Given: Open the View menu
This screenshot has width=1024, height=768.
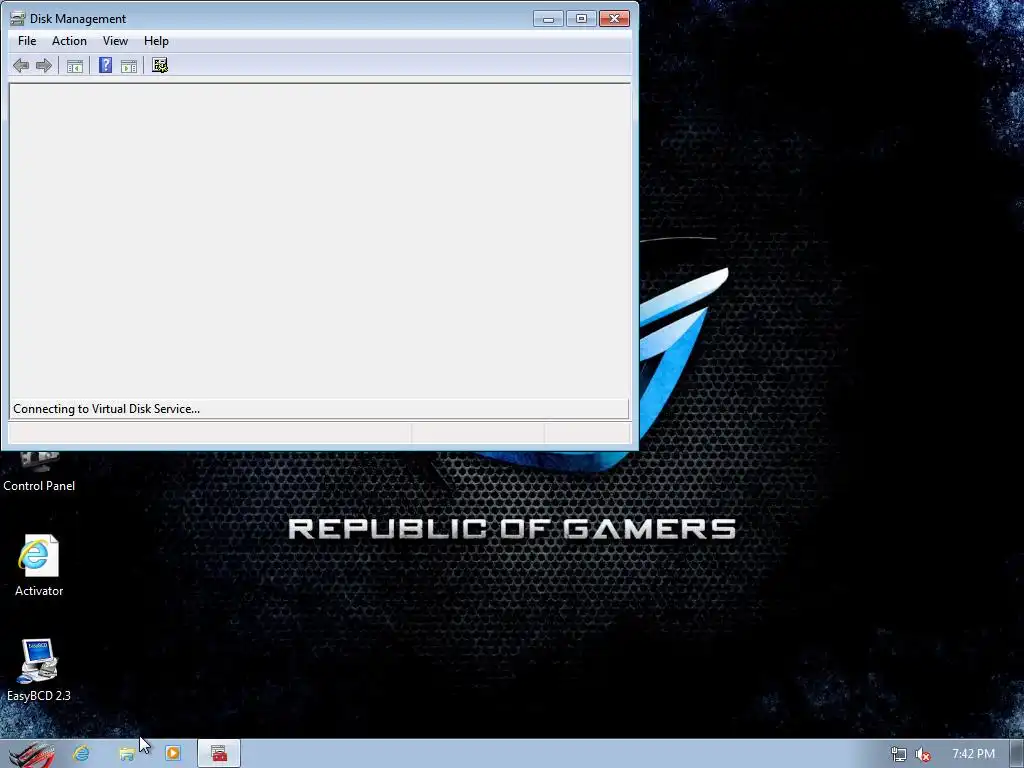Looking at the screenshot, I should point(115,40).
